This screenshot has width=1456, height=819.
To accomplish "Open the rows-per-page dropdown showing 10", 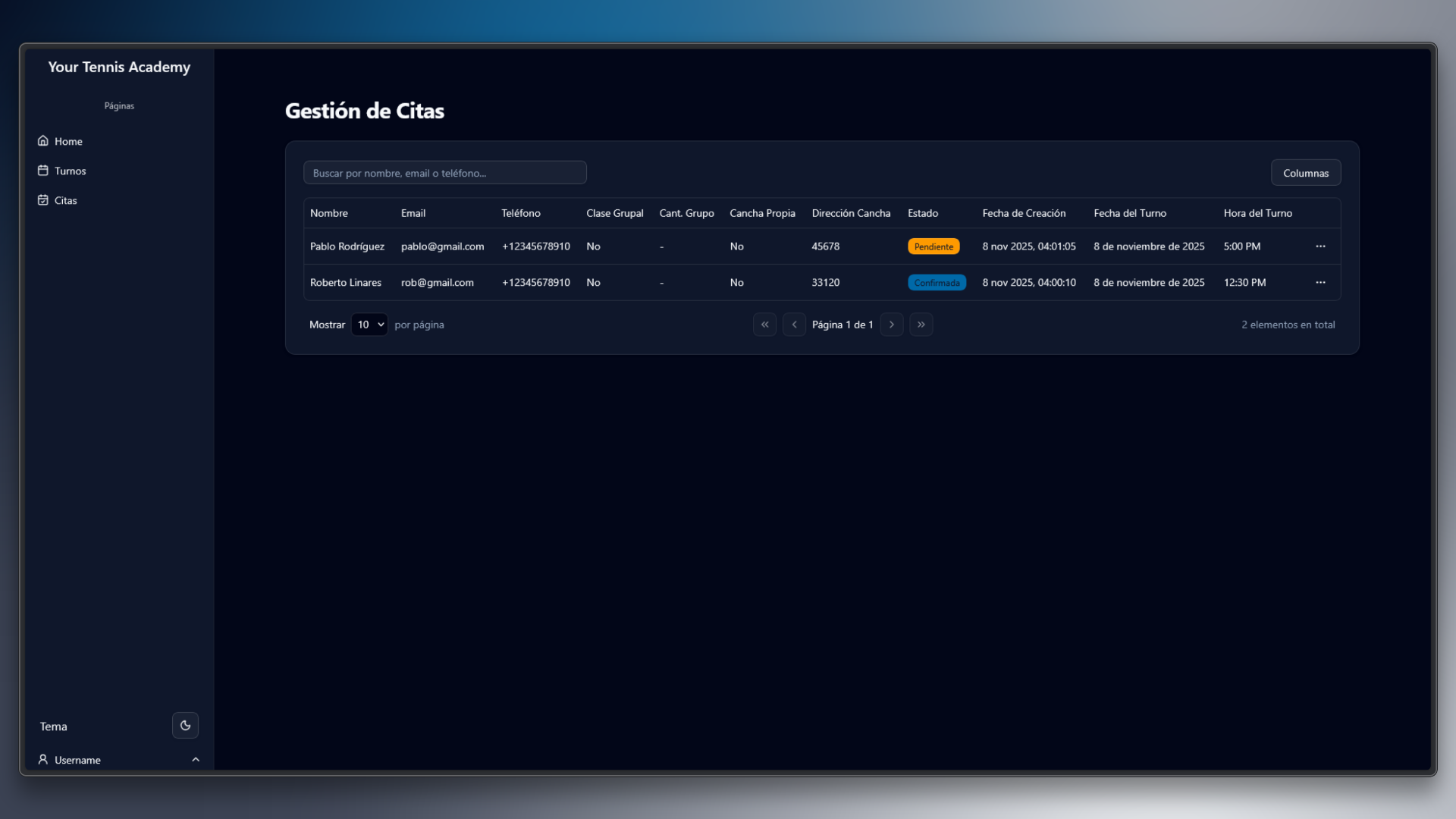I will coord(369,325).
